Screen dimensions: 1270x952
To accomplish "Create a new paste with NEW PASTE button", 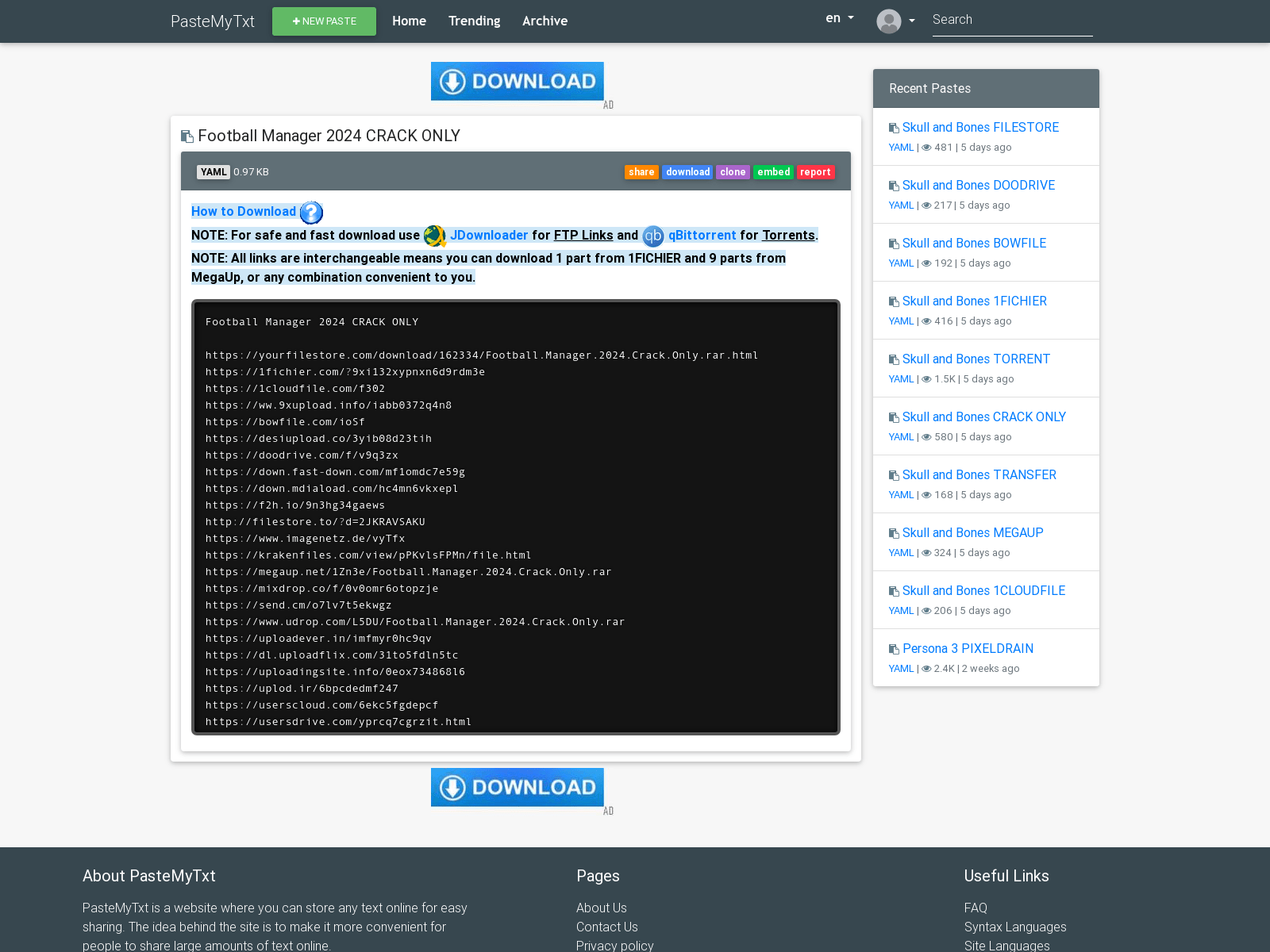I will coord(324,21).
